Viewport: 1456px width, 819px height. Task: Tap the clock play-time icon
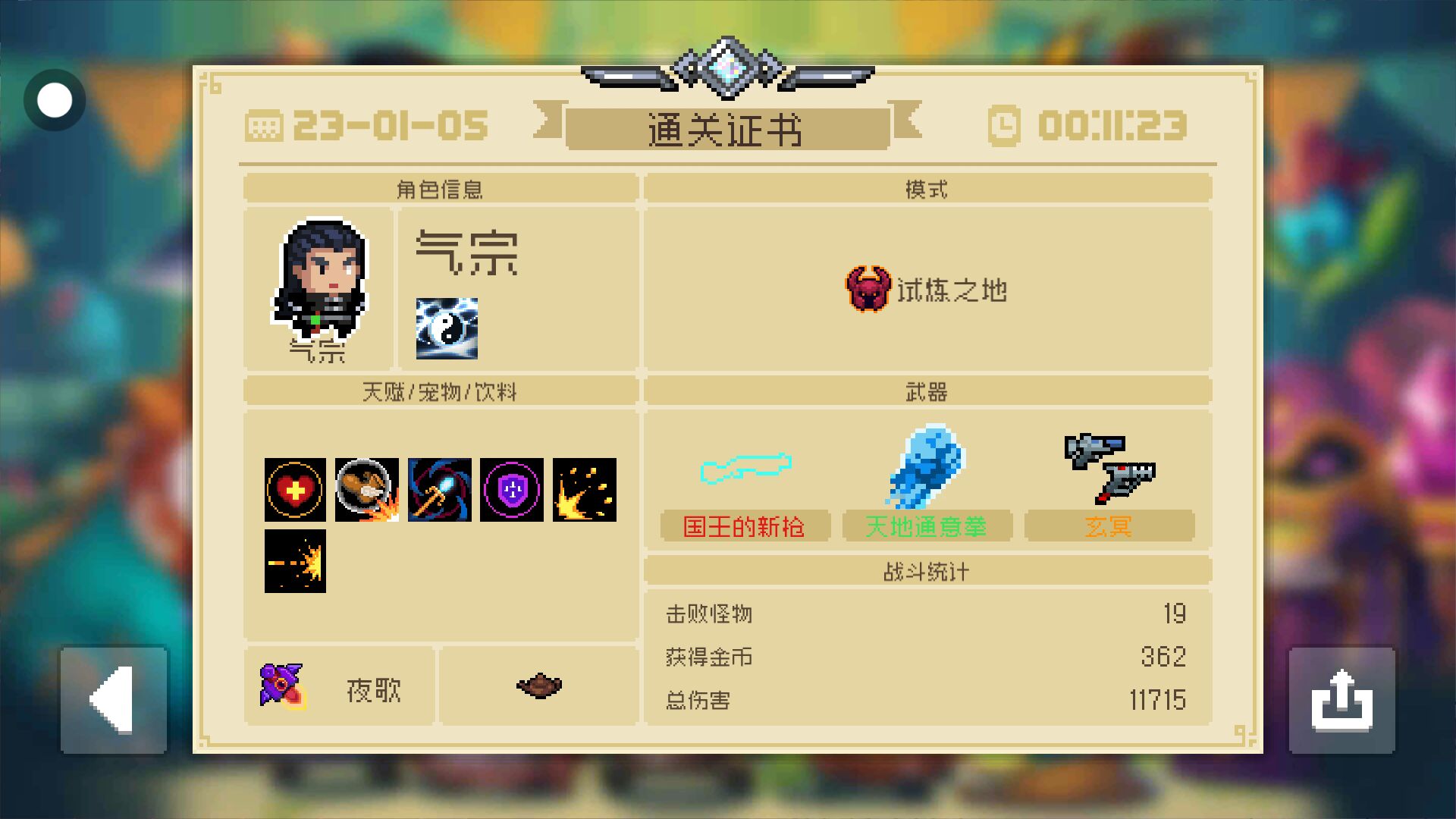click(x=1004, y=126)
